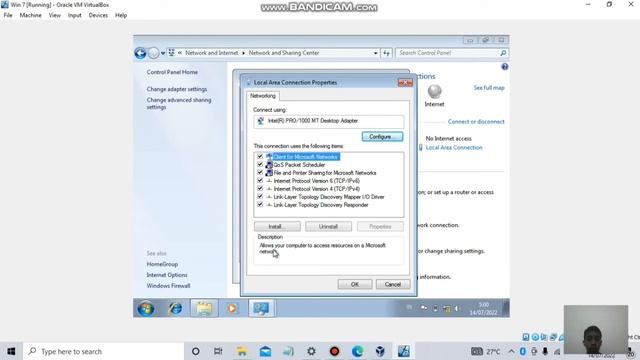Click the Win 7 taskbar clock
Viewport: 640px width, 360px height.
pyautogui.click(x=483, y=309)
